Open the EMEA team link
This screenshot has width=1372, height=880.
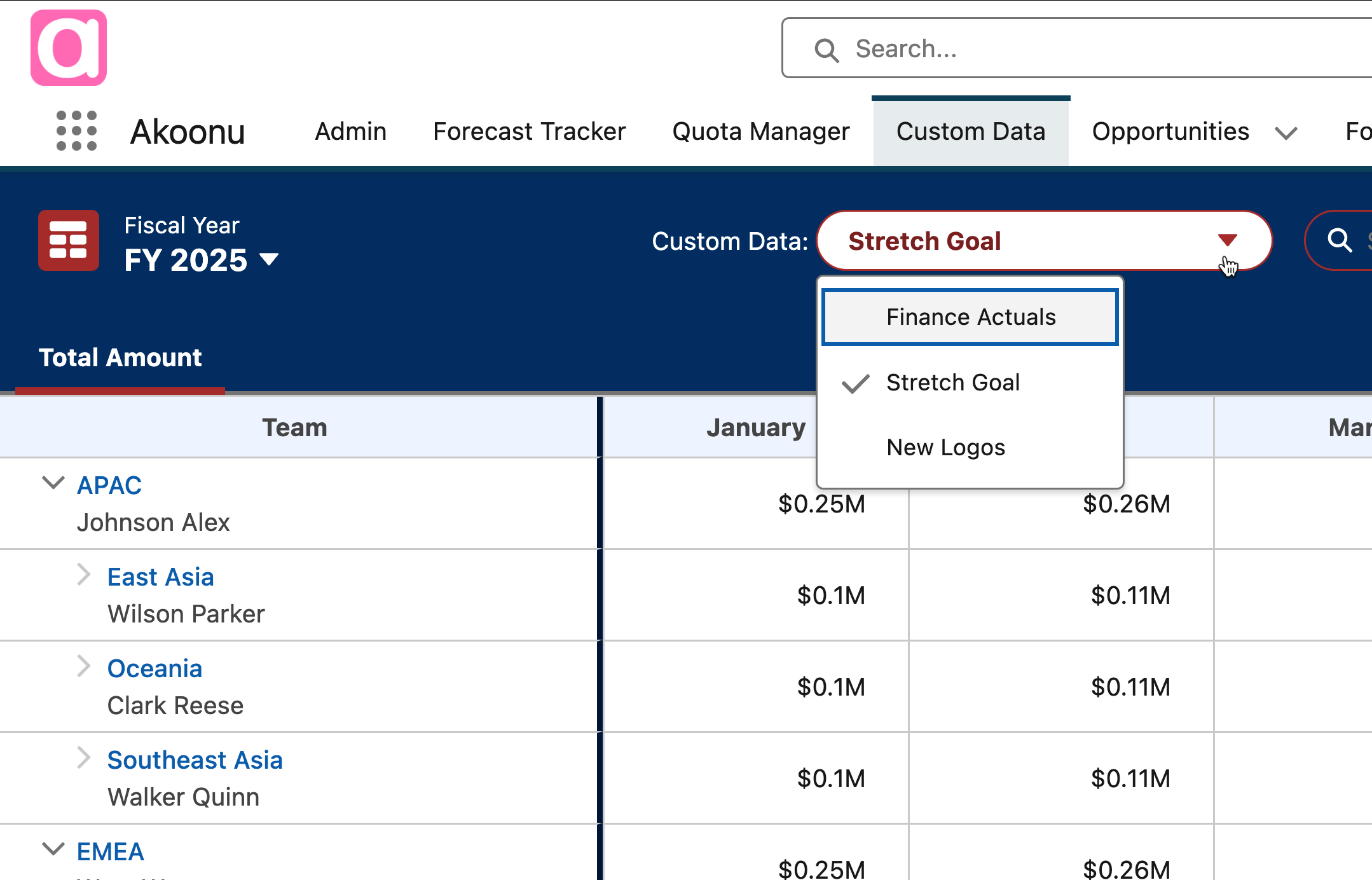point(111,851)
